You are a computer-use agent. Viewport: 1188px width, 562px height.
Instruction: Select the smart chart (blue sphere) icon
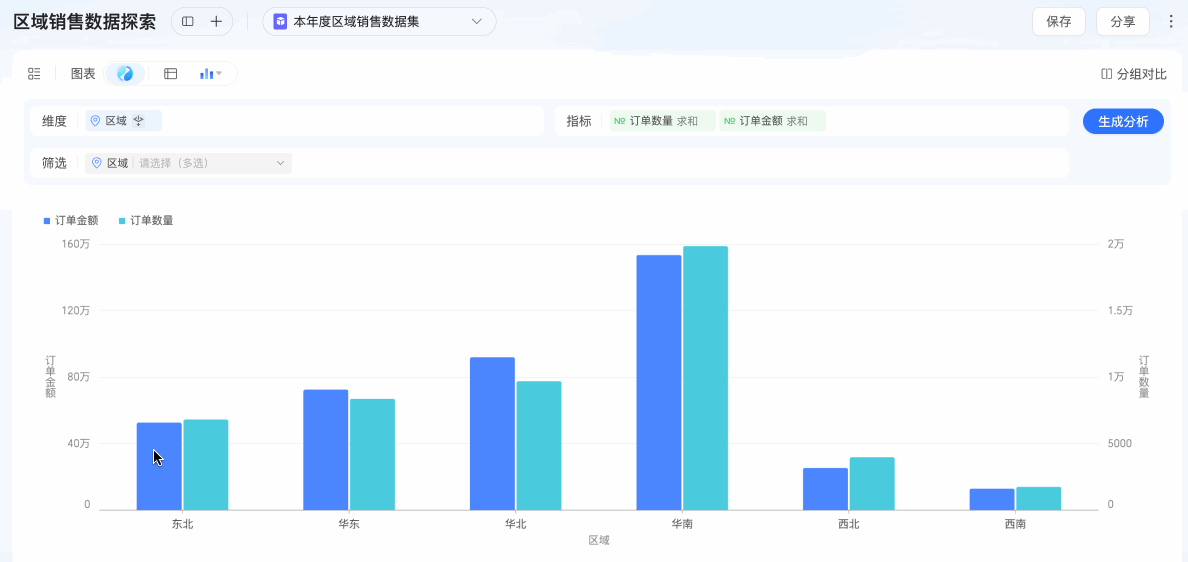tap(125, 73)
